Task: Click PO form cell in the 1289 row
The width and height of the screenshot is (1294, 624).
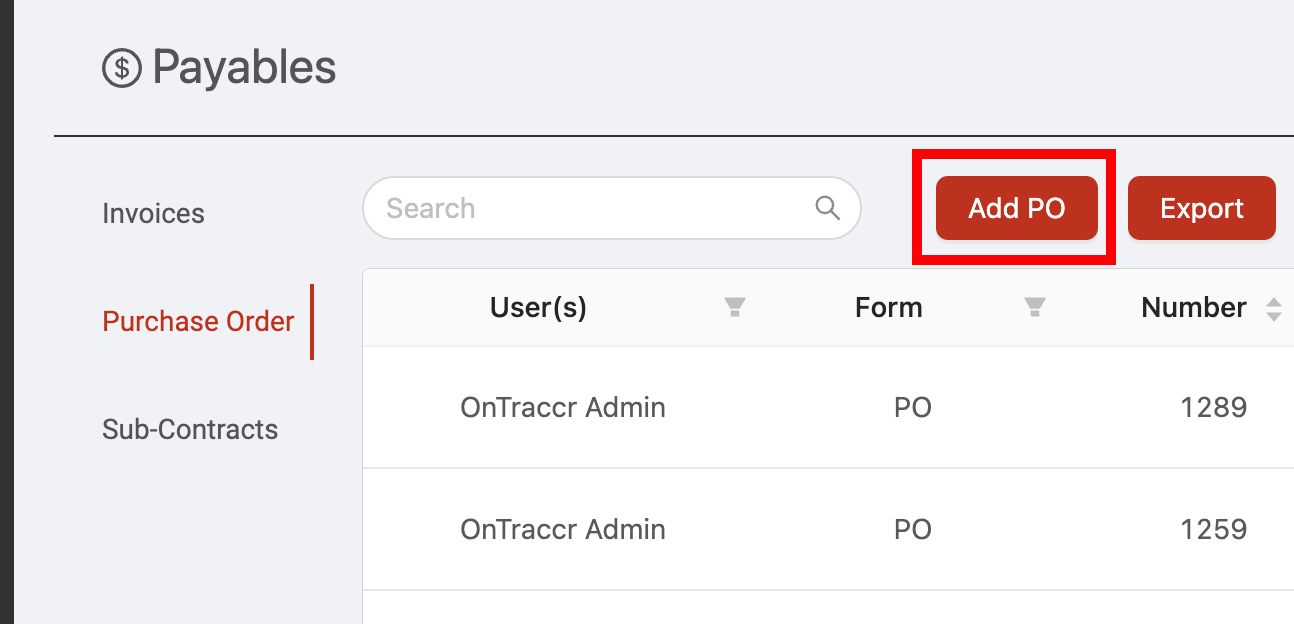Action: [x=913, y=407]
